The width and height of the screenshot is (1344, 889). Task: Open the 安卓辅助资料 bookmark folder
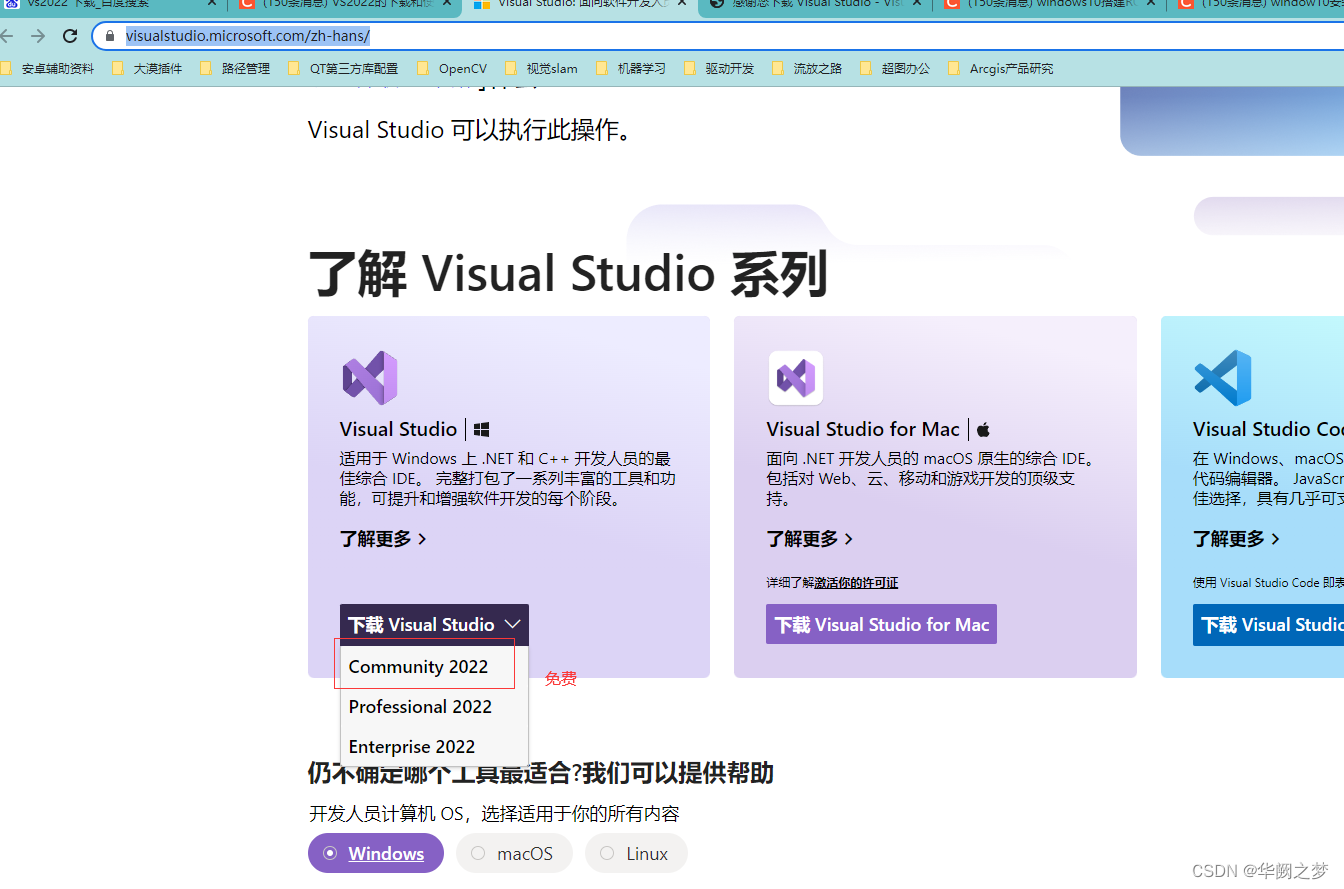point(48,69)
